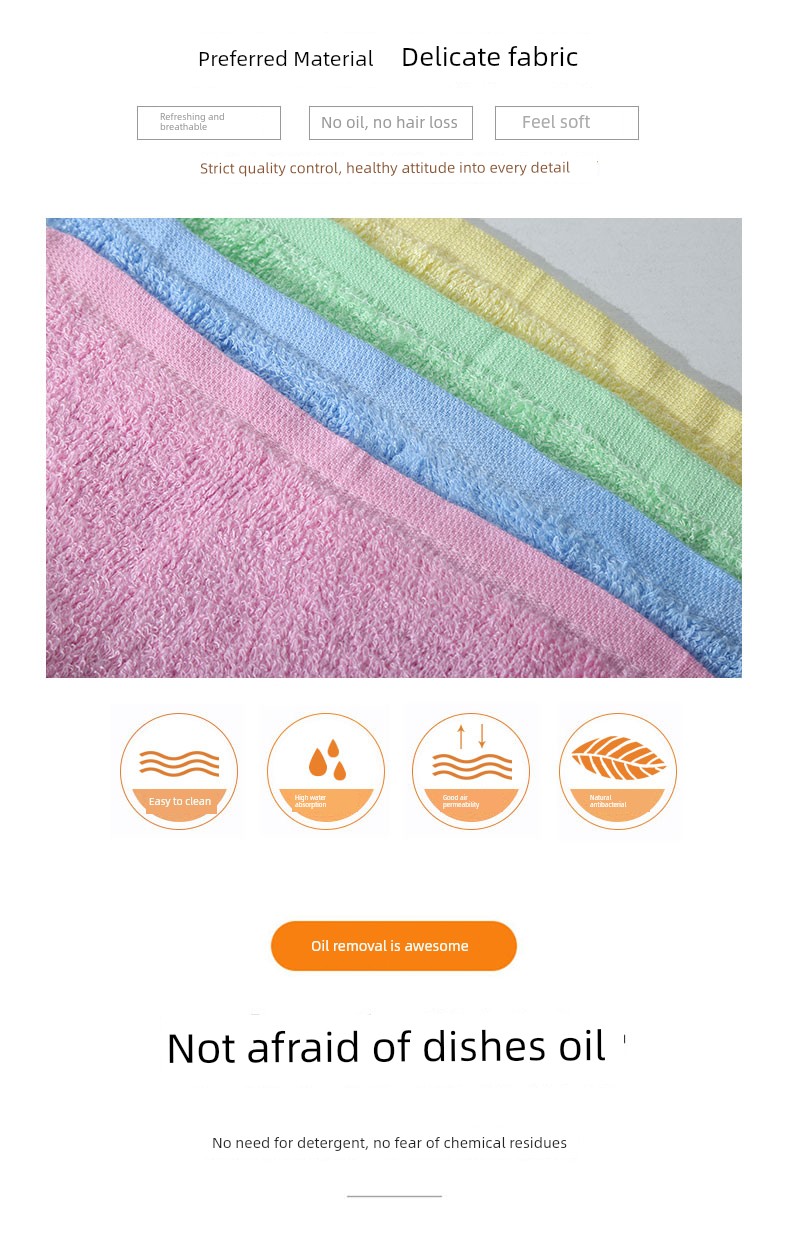Click the Delicate fabric heading
The height and width of the screenshot is (1238, 790).
point(490,57)
